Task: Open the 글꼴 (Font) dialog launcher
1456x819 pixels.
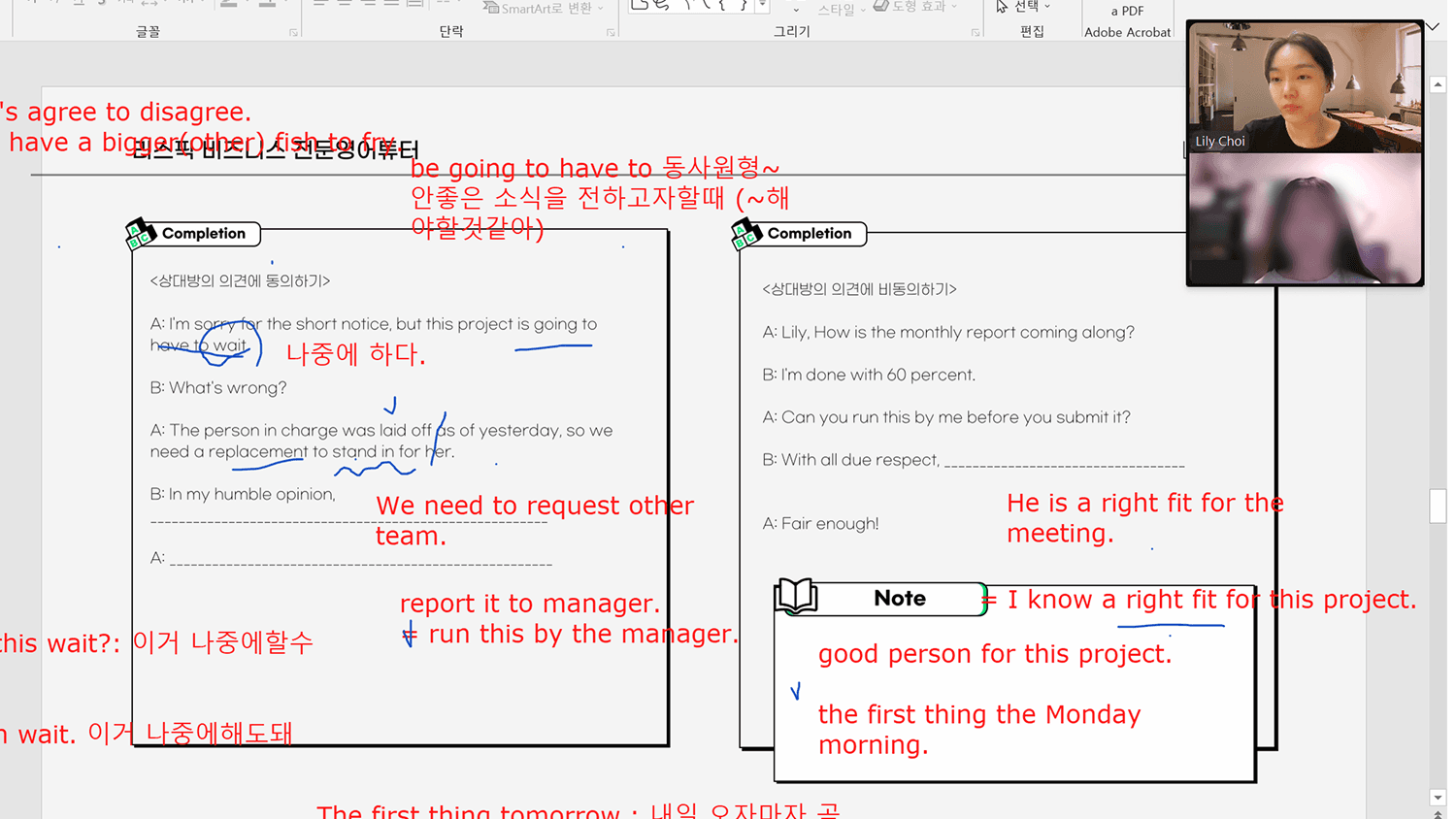Action: pos(293,33)
